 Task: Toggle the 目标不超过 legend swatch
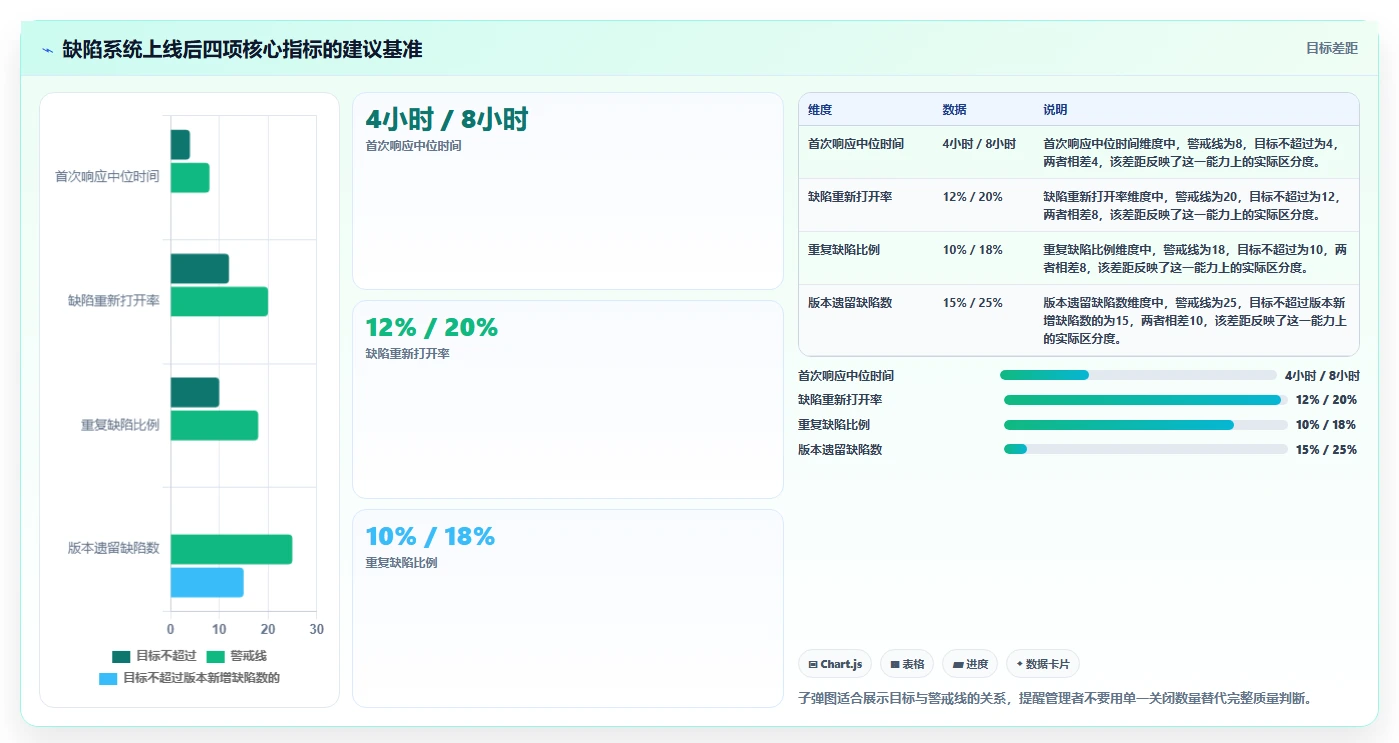[x=121, y=656]
